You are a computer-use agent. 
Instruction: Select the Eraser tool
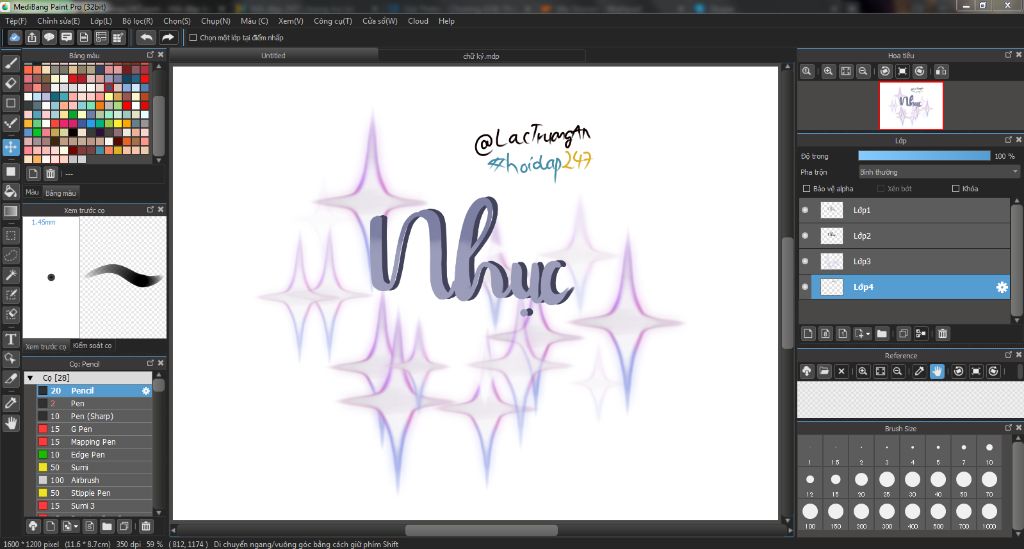tap(11, 83)
